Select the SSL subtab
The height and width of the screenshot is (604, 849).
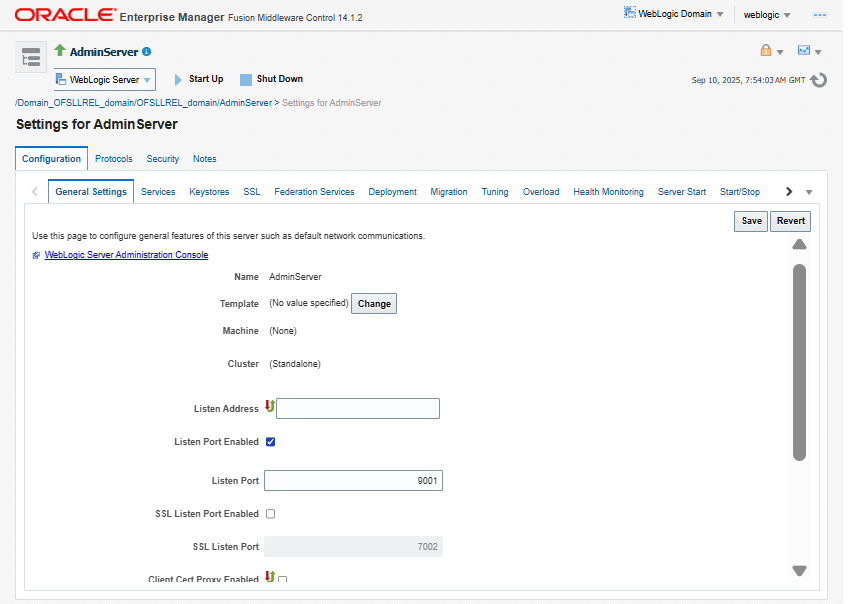point(252,192)
